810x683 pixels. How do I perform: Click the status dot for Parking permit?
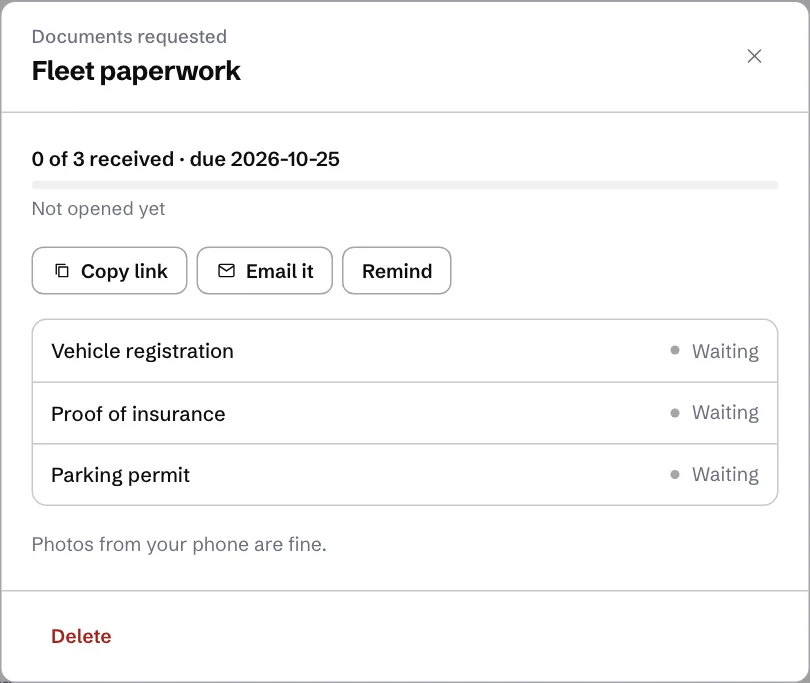tap(675, 474)
